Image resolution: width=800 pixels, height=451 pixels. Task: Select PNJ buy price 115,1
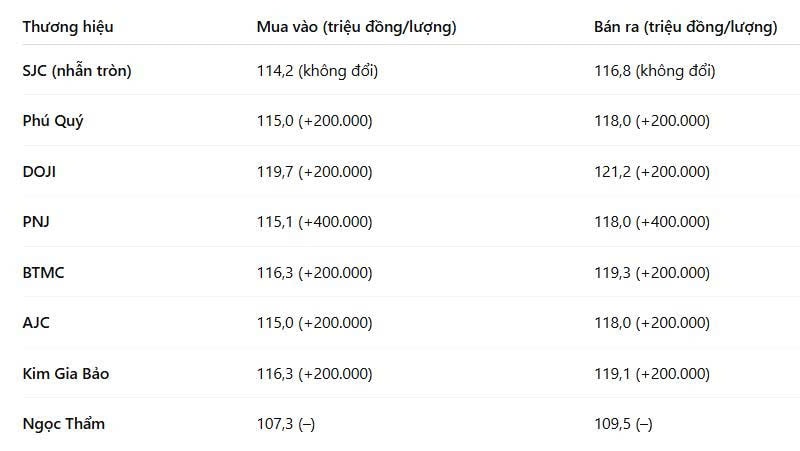click(x=275, y=221)
